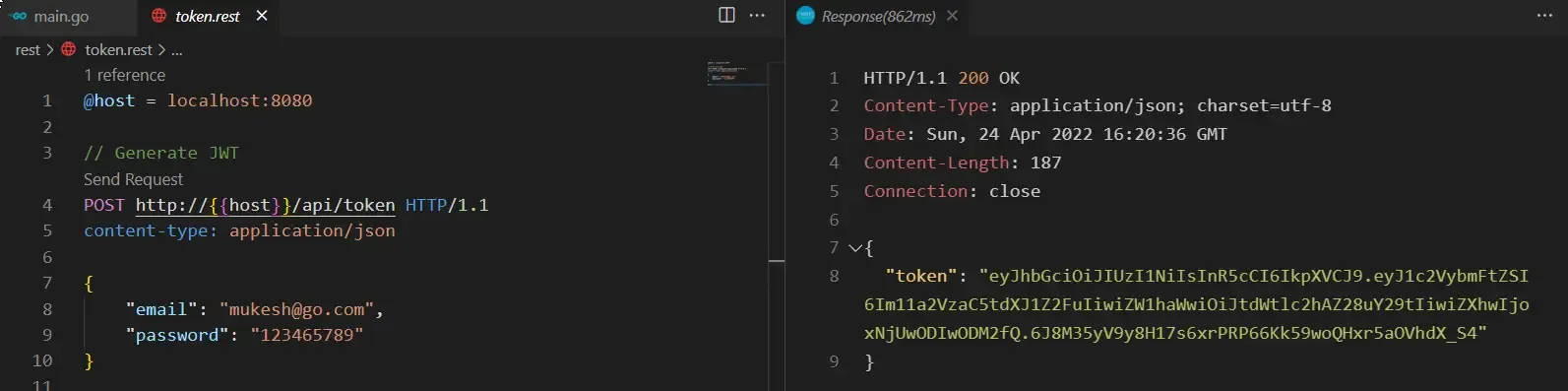The height and width of the screenshot is (391, 1568).
Task: Click the JWT token string value
Action: pyautogui.click(x=1197, y=304)
